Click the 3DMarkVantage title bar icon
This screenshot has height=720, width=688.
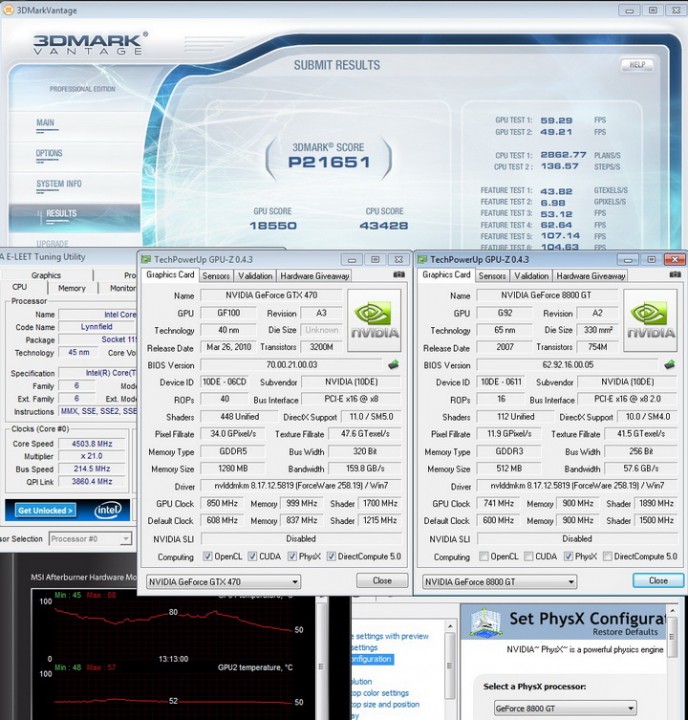click(x=8, y=10)
